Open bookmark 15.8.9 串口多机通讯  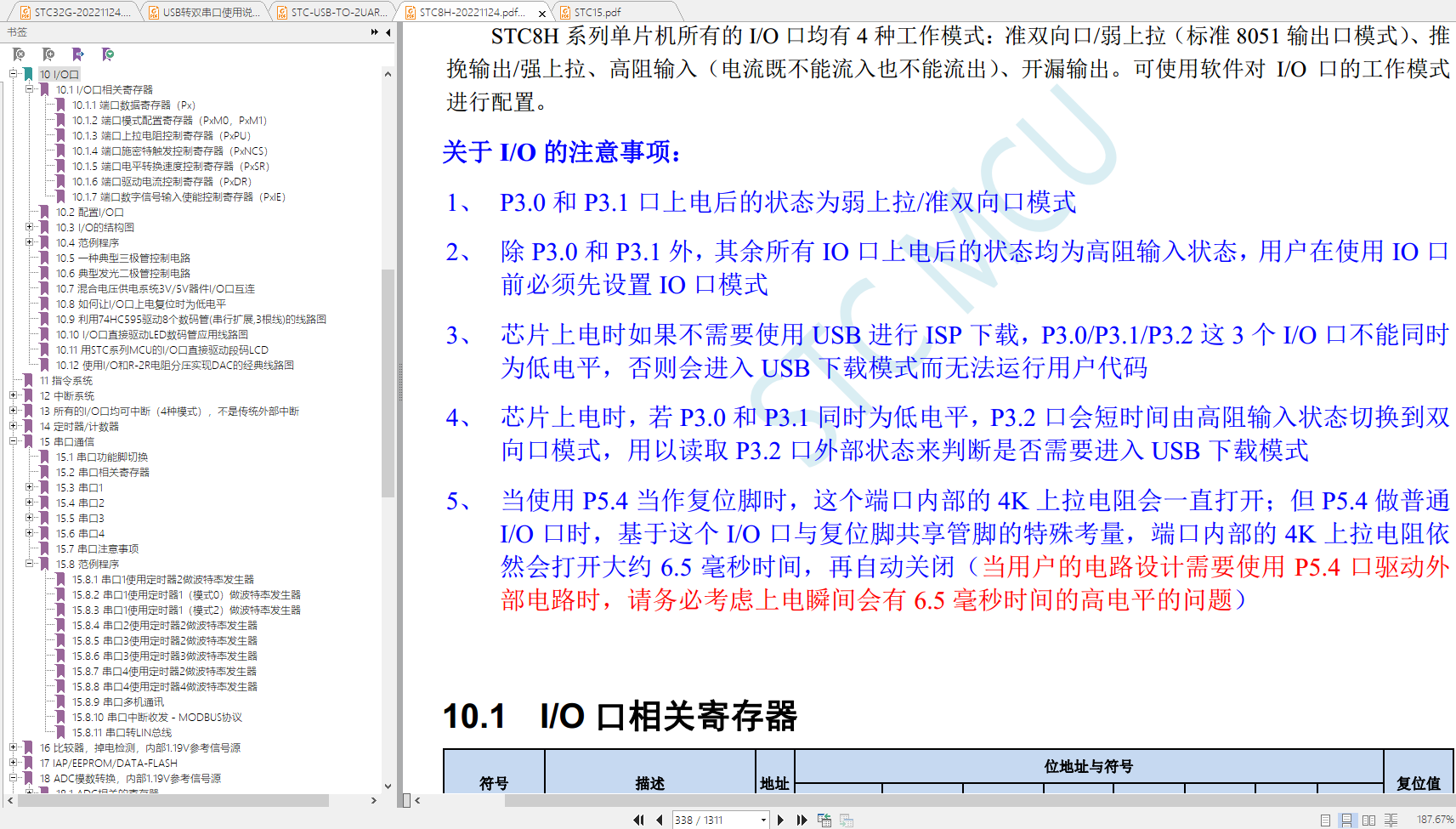point(118,702)
